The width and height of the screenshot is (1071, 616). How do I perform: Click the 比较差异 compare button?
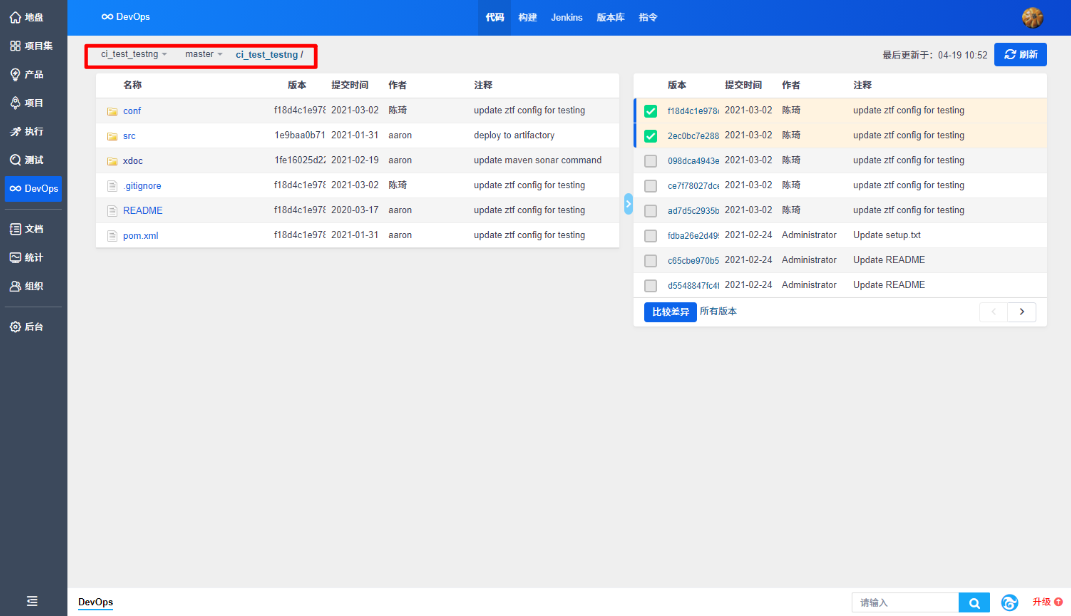pos(670,312)
